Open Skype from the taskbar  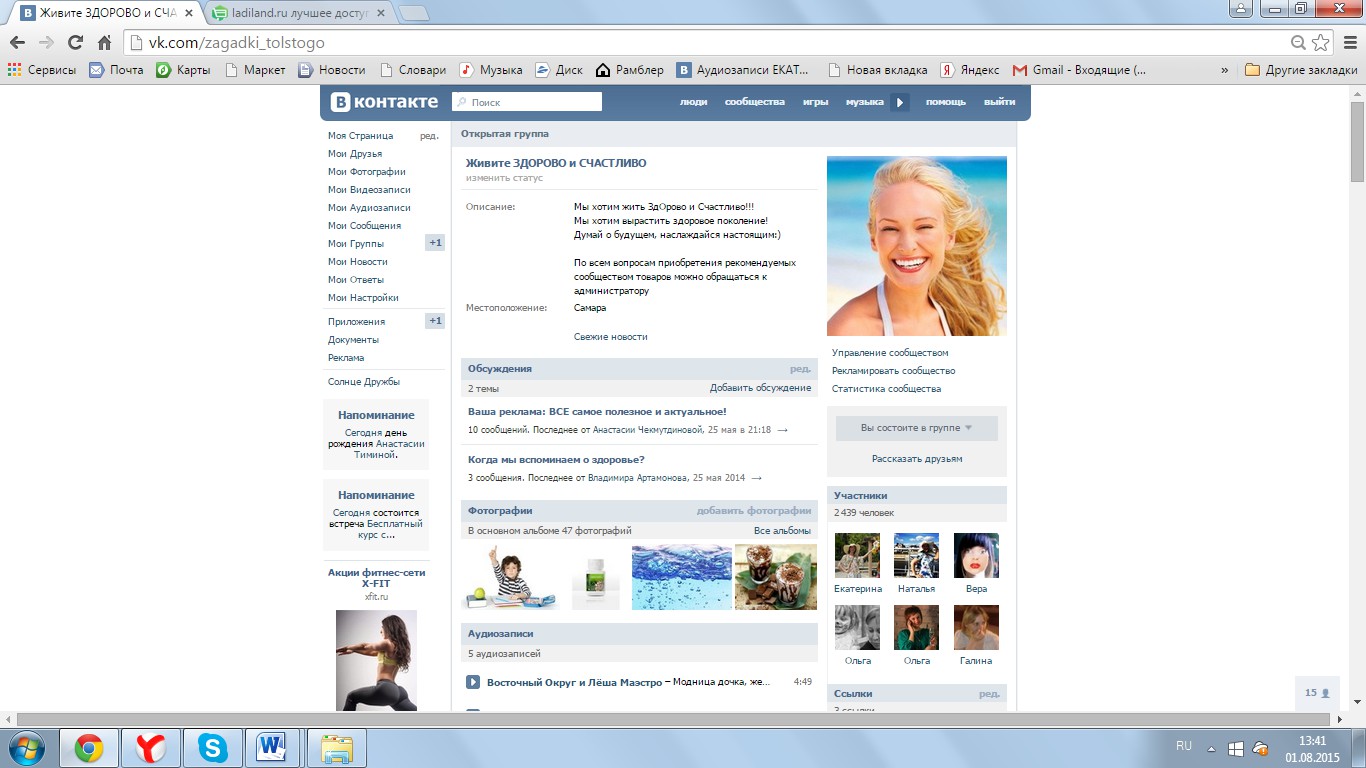pos(212,748)
